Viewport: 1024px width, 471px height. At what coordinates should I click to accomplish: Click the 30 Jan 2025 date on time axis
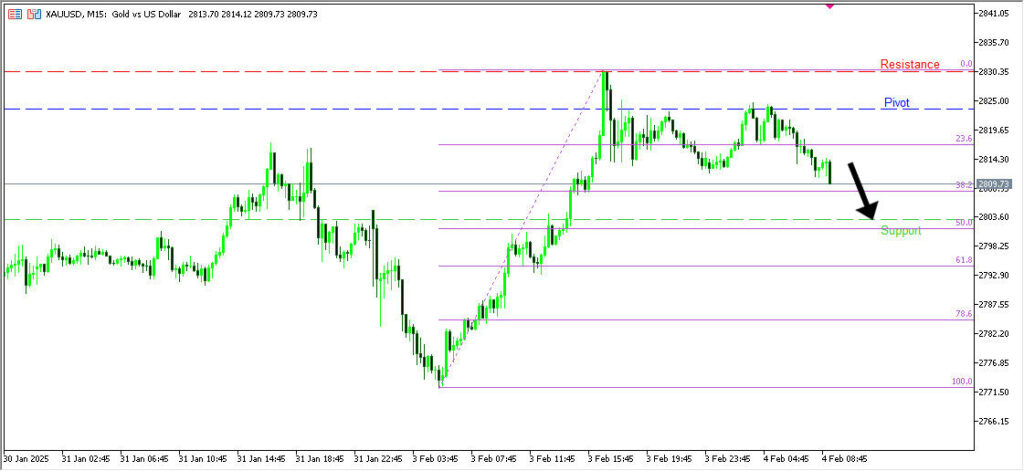point(27,459)
